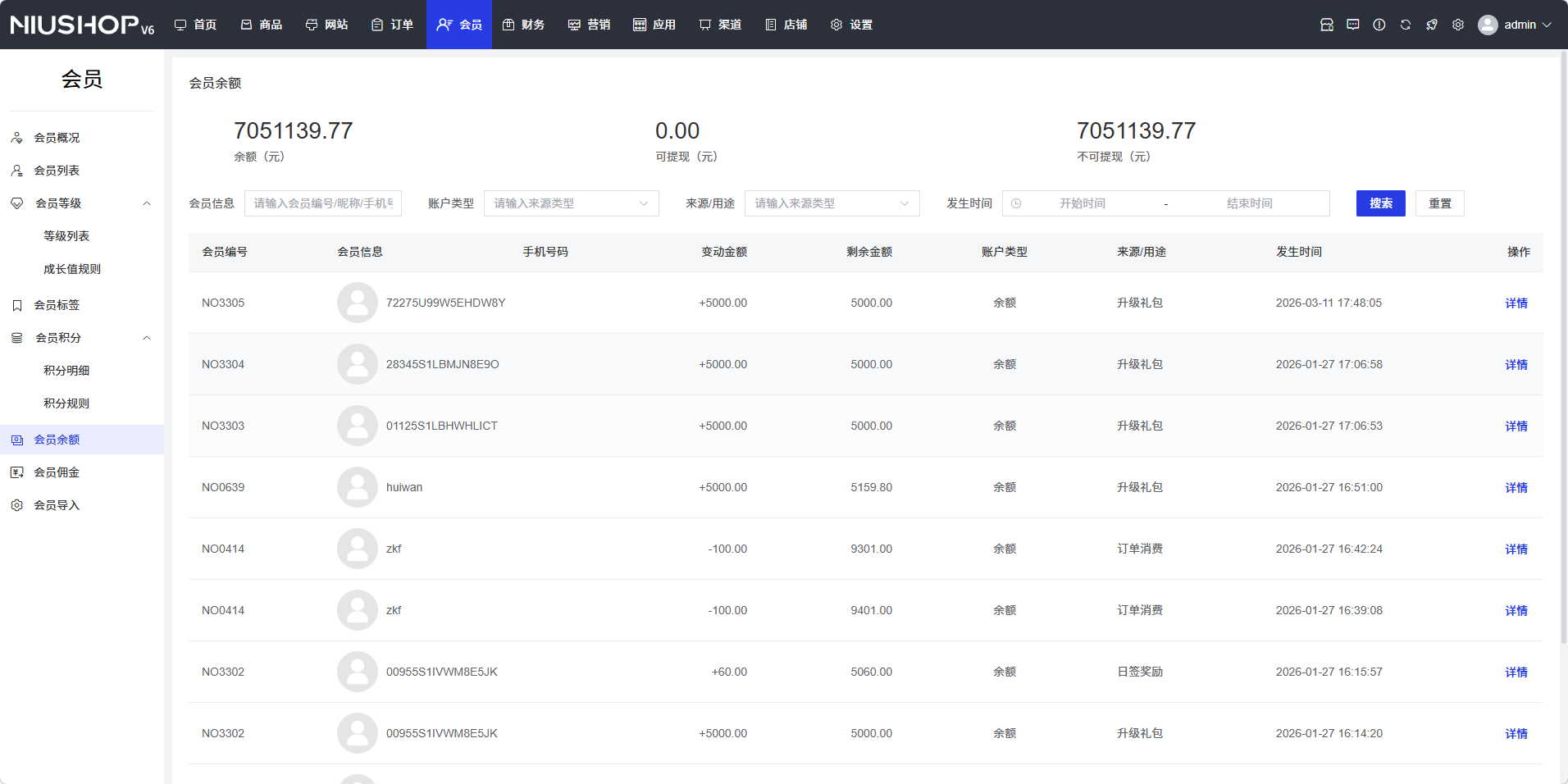Click the refresh arrows icon in the header
This screenshot has width=1568, height=784.
click(x=1406, y=25)
